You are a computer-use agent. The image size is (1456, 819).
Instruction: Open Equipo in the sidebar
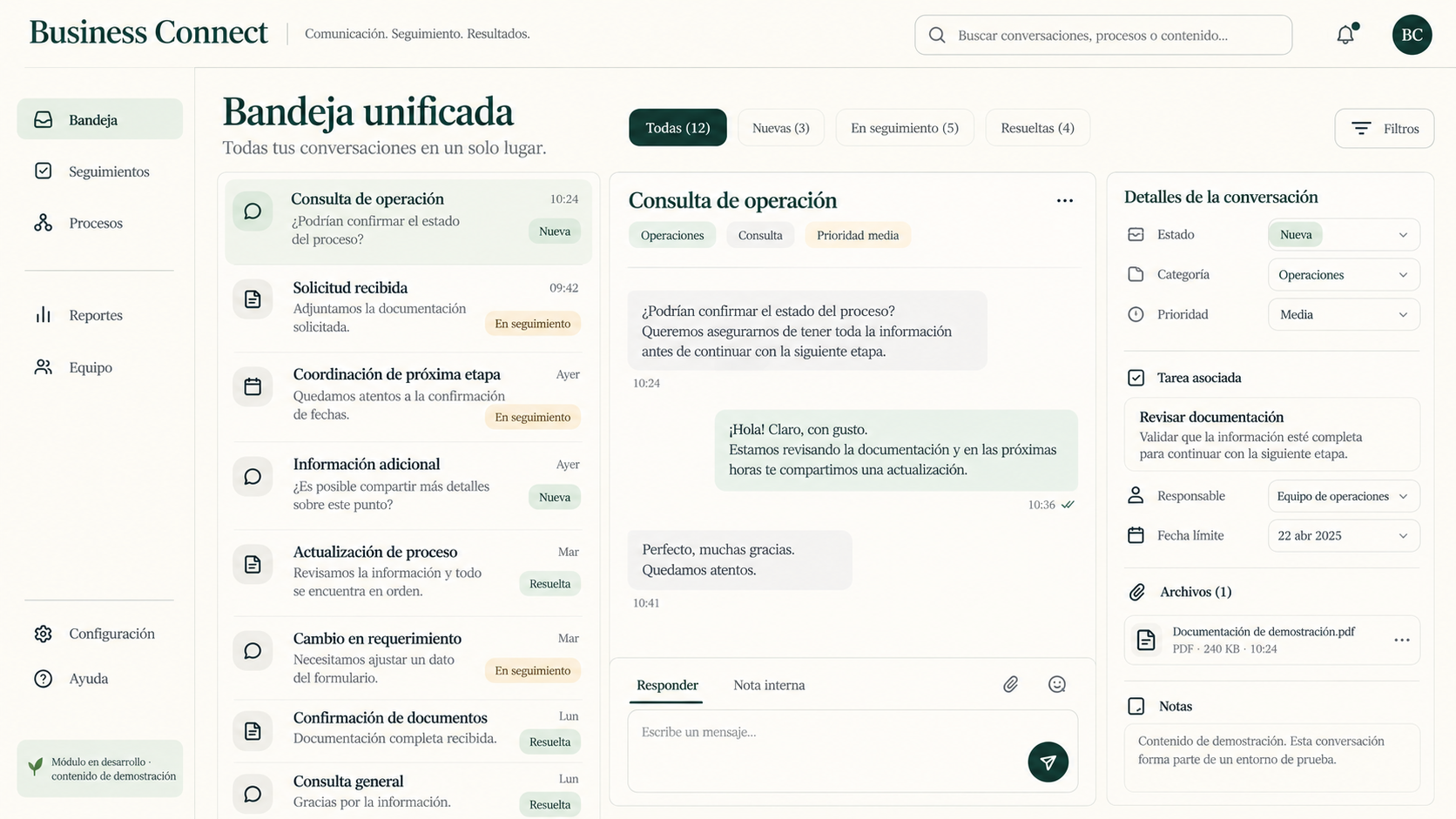coord(100,367)
